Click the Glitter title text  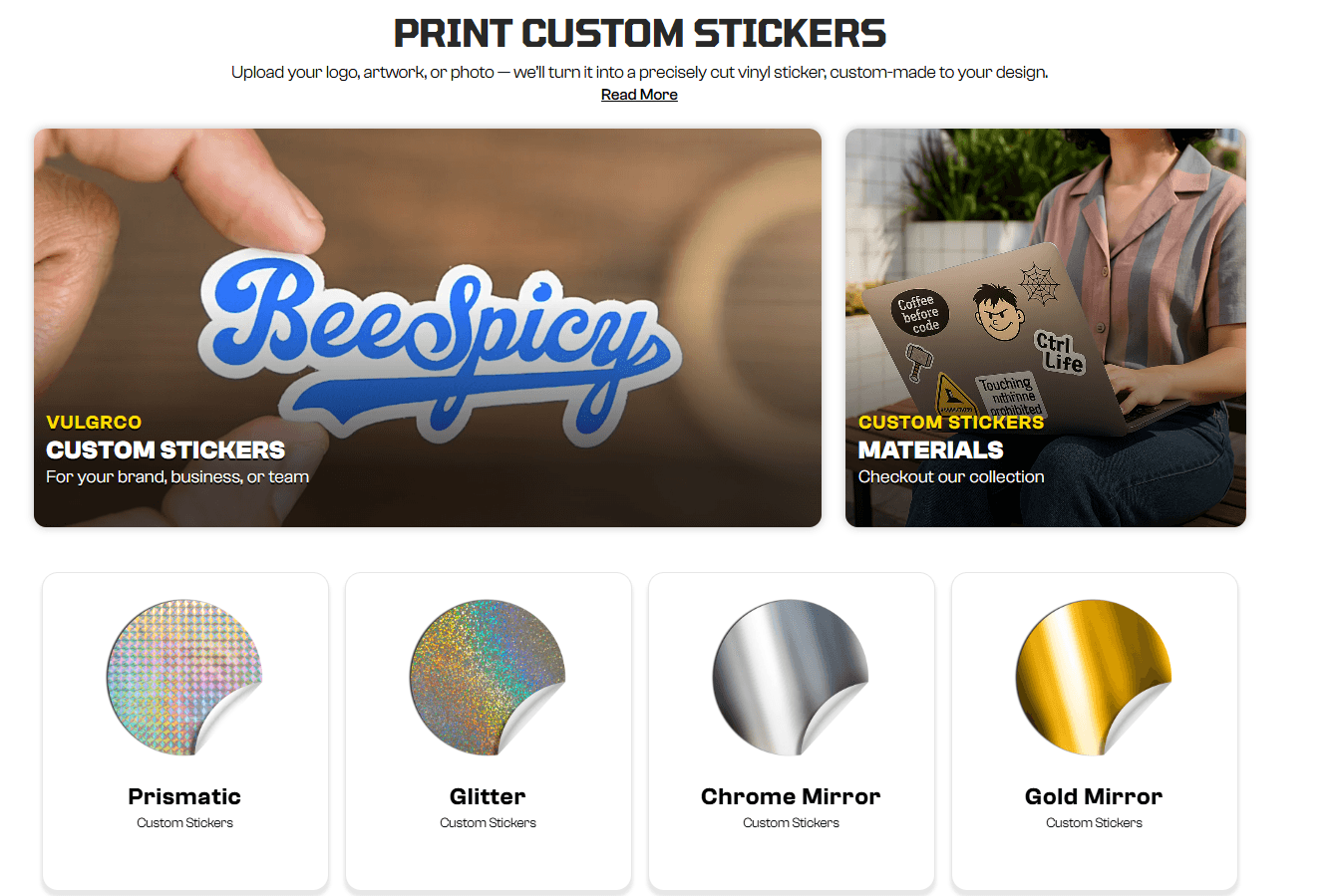[488, 796]
